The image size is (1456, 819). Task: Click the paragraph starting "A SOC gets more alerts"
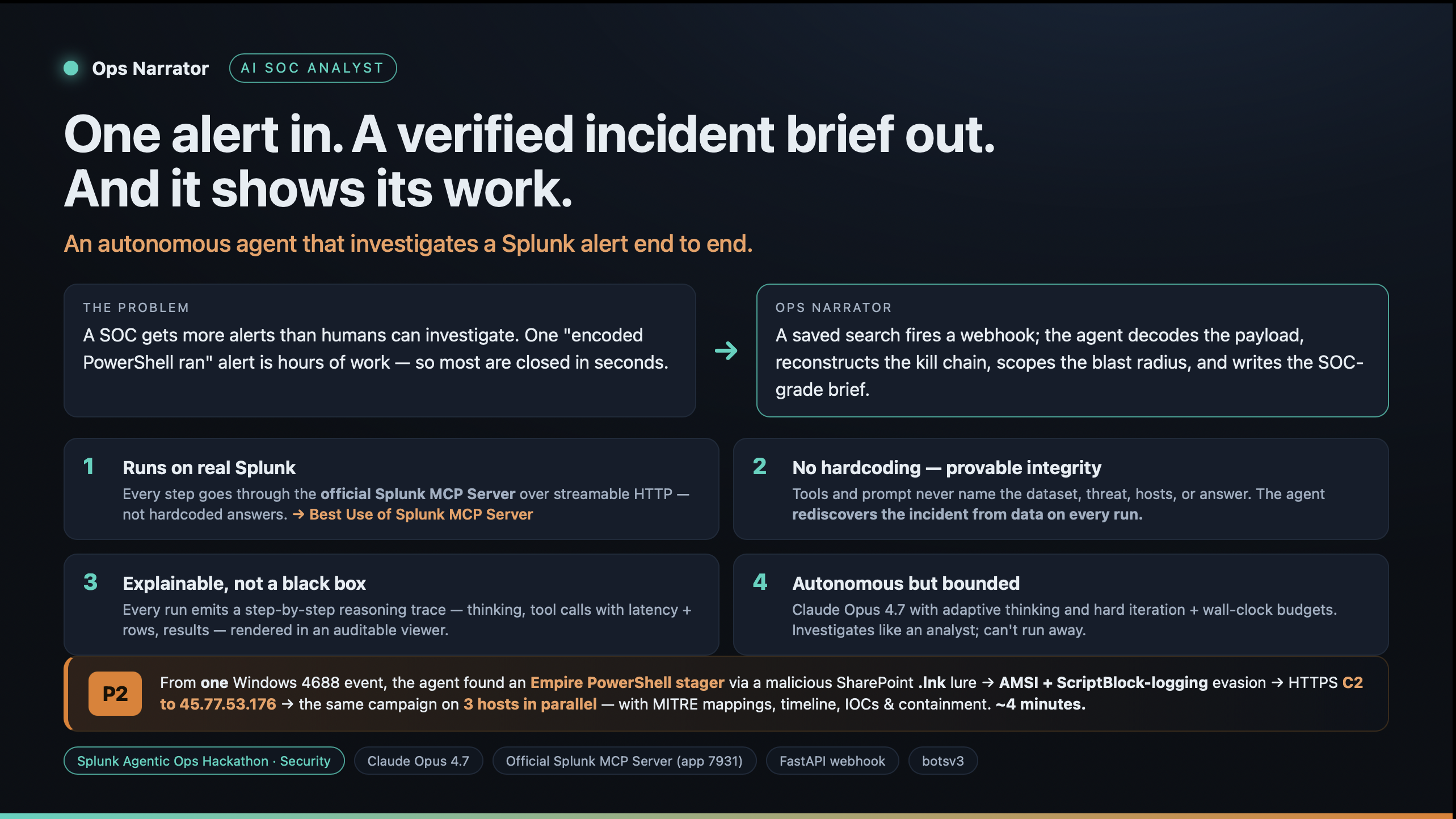pyautogui.click(x=376, y=349)
